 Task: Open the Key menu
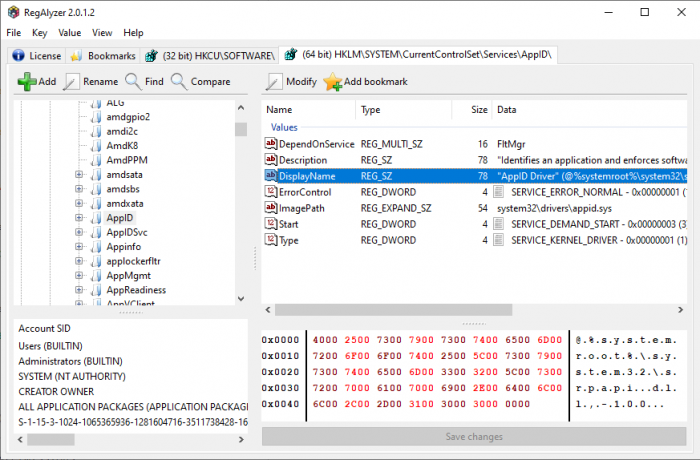tap(39, 32)
